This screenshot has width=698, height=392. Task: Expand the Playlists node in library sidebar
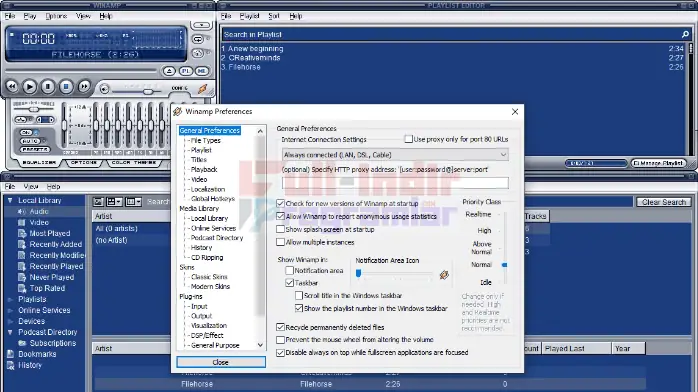coord(10,299)
